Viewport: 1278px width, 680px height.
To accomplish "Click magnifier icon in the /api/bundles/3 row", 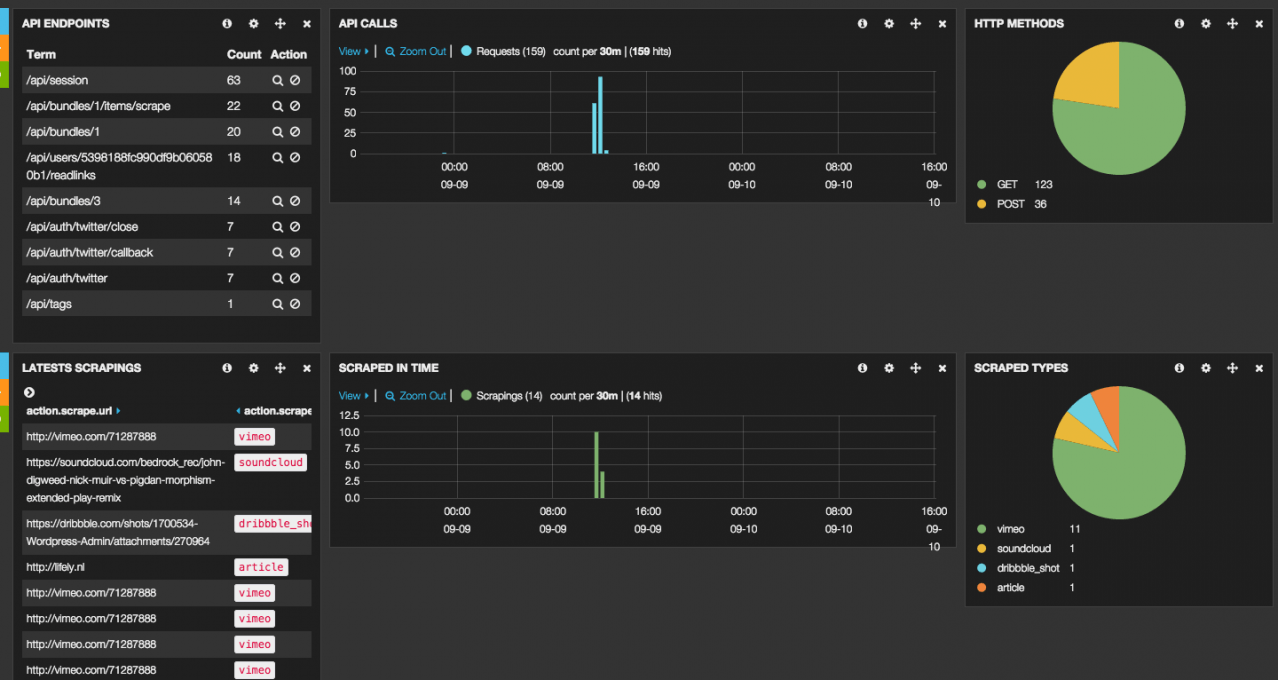I will coord(277,201).
